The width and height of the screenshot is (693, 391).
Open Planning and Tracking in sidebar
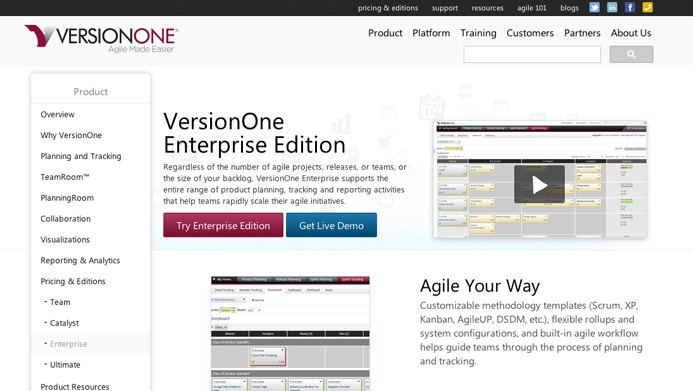[x=81, y=156]
